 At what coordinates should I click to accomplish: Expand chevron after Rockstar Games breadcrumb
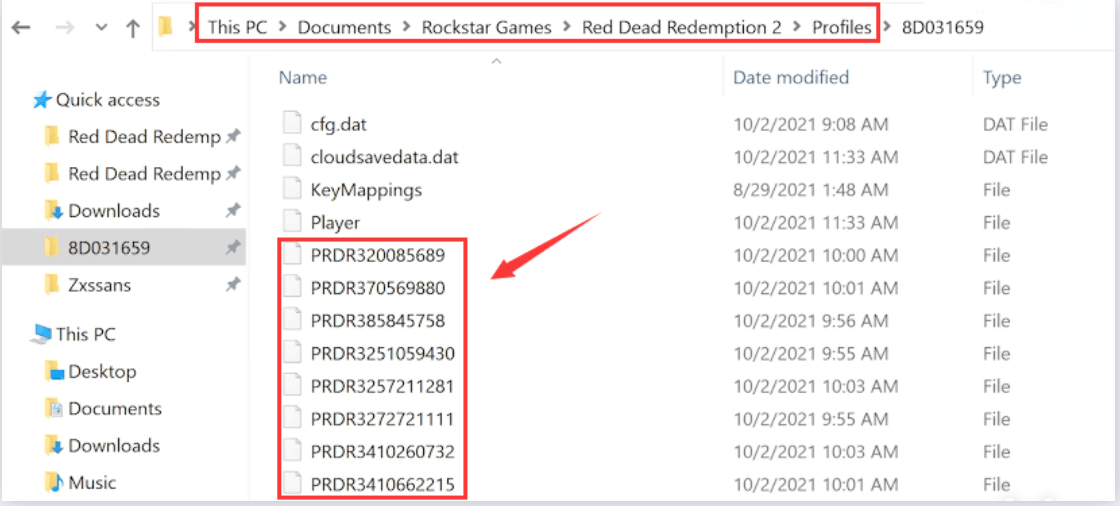pyautogui.click(x=567, y=28)
